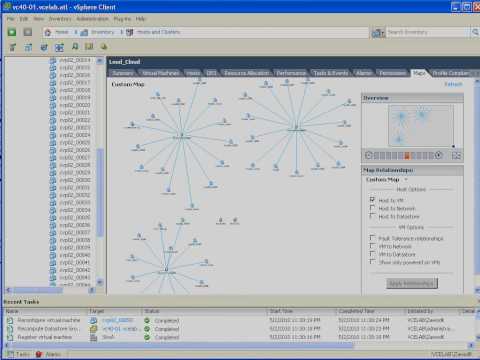
Task: Click the Inventory breadcrumb dropdown arrow
Action: (x=122, y=32)
